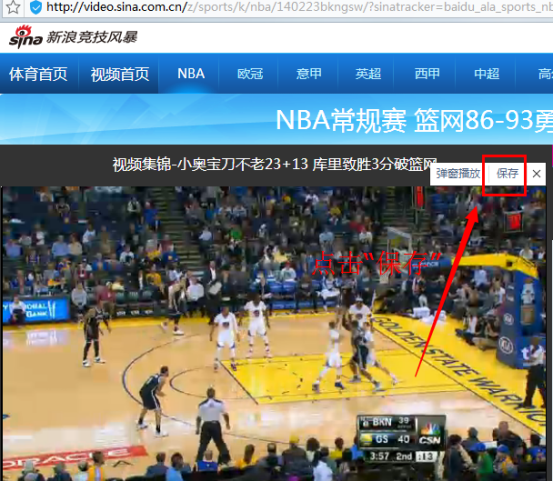Image resolution: width=554 pixels, height=482 pixels.
Task: Click the BKN GS scoreboard overlay
Action: click(401, 439)
